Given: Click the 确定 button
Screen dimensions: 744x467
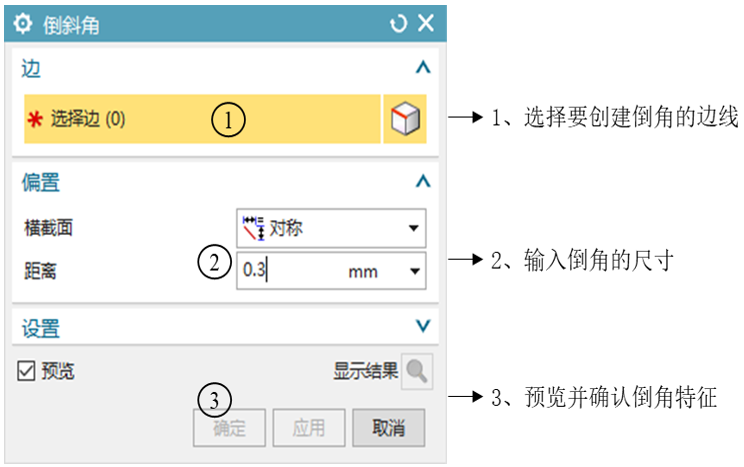Looking at the screenshot, I should (x=229, y=428).
